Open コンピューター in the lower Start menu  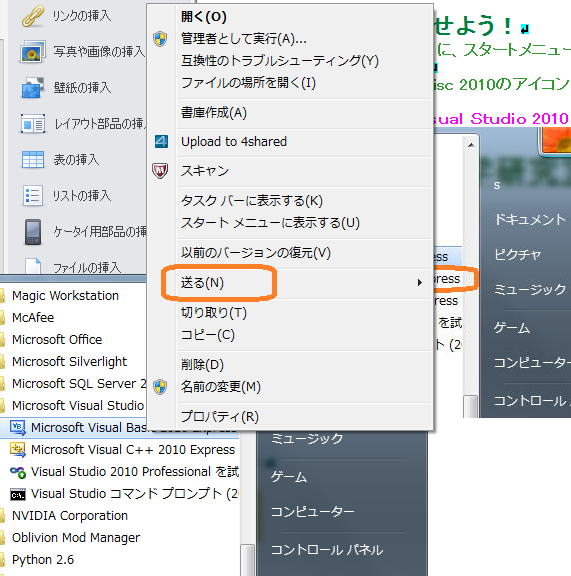[x=313, y=511]
